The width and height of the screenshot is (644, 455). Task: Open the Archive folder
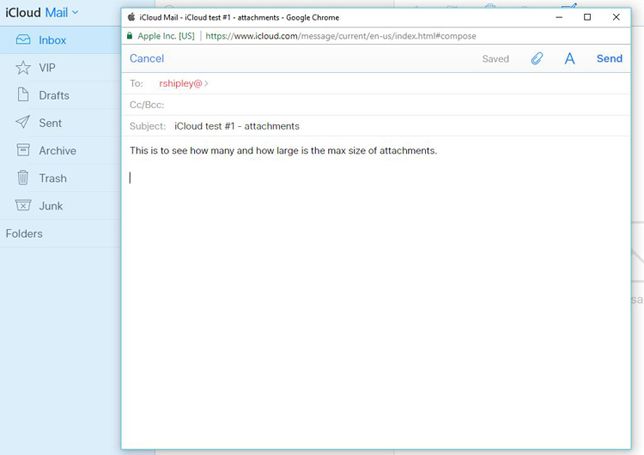pos(60,151)
